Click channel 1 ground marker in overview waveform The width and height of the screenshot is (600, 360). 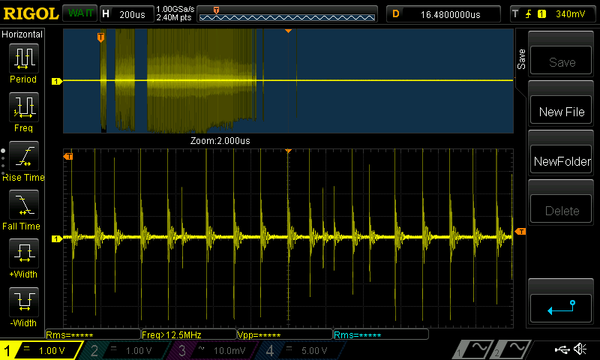(x=57, y=81)
